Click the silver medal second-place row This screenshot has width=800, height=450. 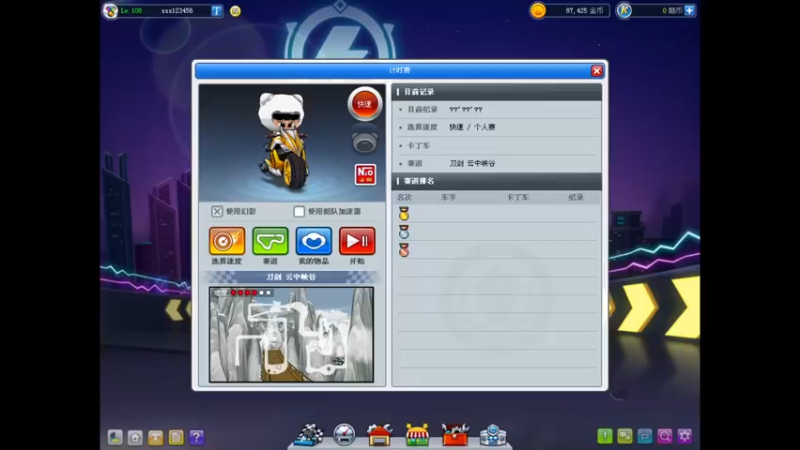click(497, 232)
